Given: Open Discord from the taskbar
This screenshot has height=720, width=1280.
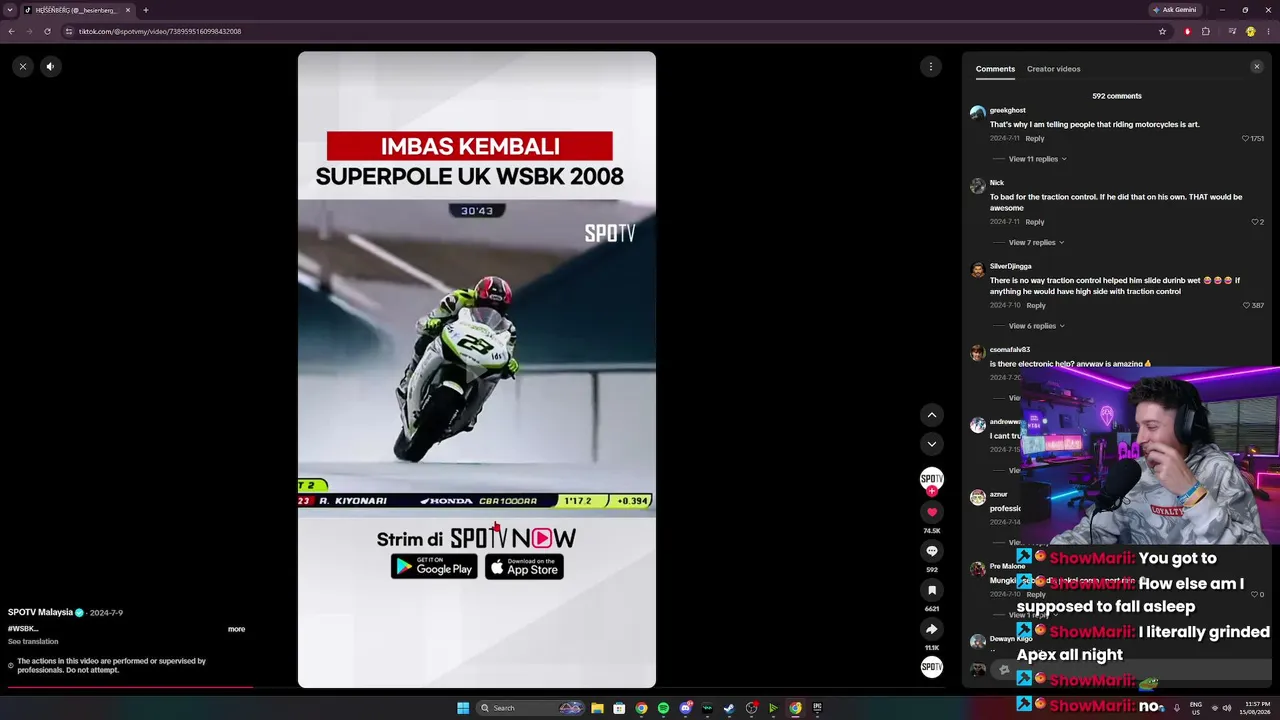Looking at the screenshot, I should [685, 708].
